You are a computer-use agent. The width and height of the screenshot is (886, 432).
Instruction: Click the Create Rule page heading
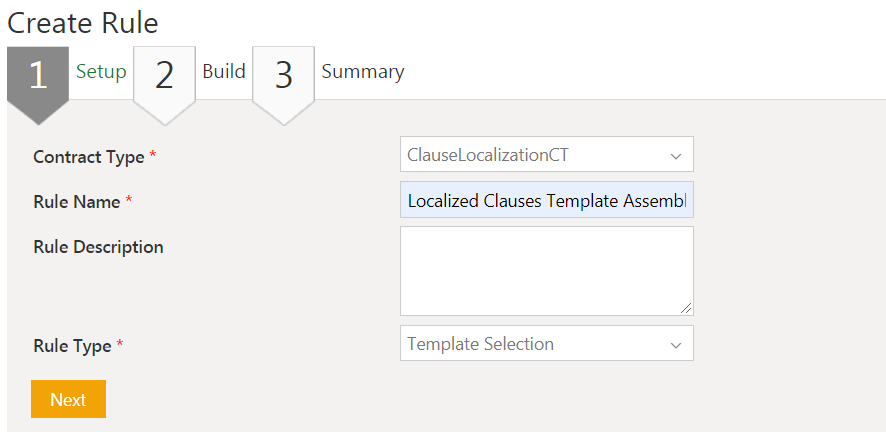(x=83, y=22)
